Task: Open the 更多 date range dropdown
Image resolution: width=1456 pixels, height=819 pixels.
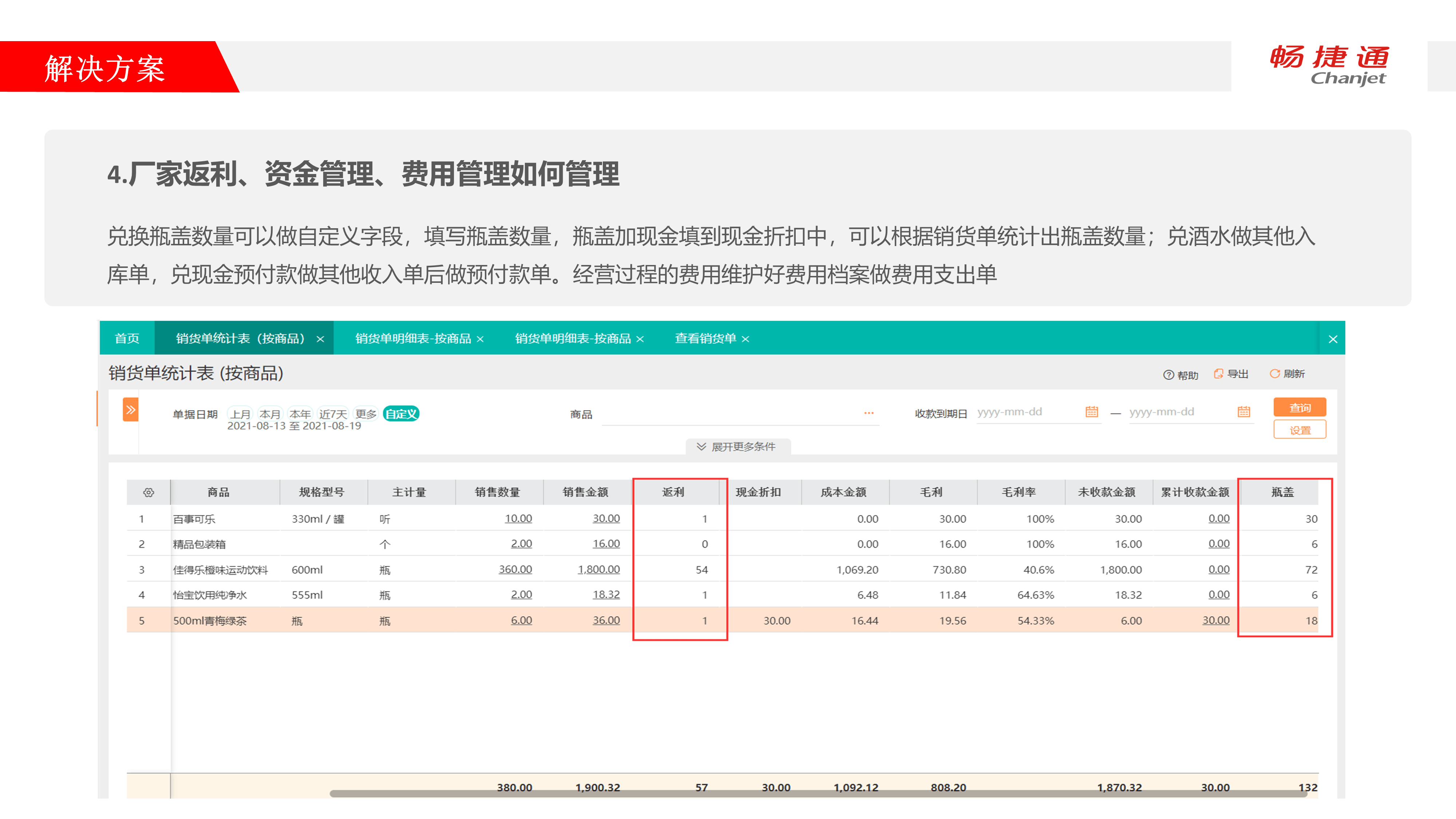Action: pyautogui.click(x=366, y=414)
